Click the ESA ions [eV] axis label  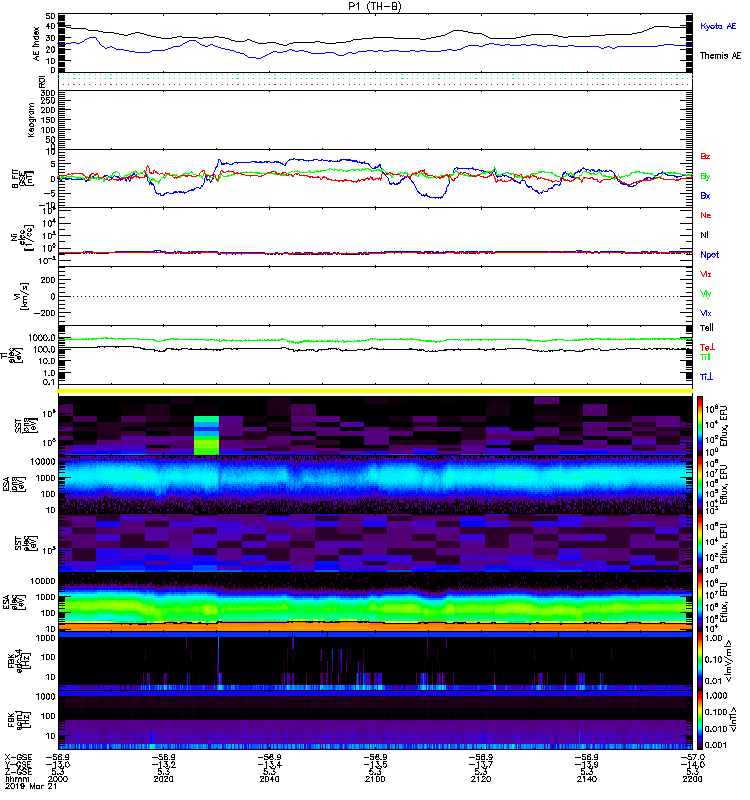(x=14, y=485)
